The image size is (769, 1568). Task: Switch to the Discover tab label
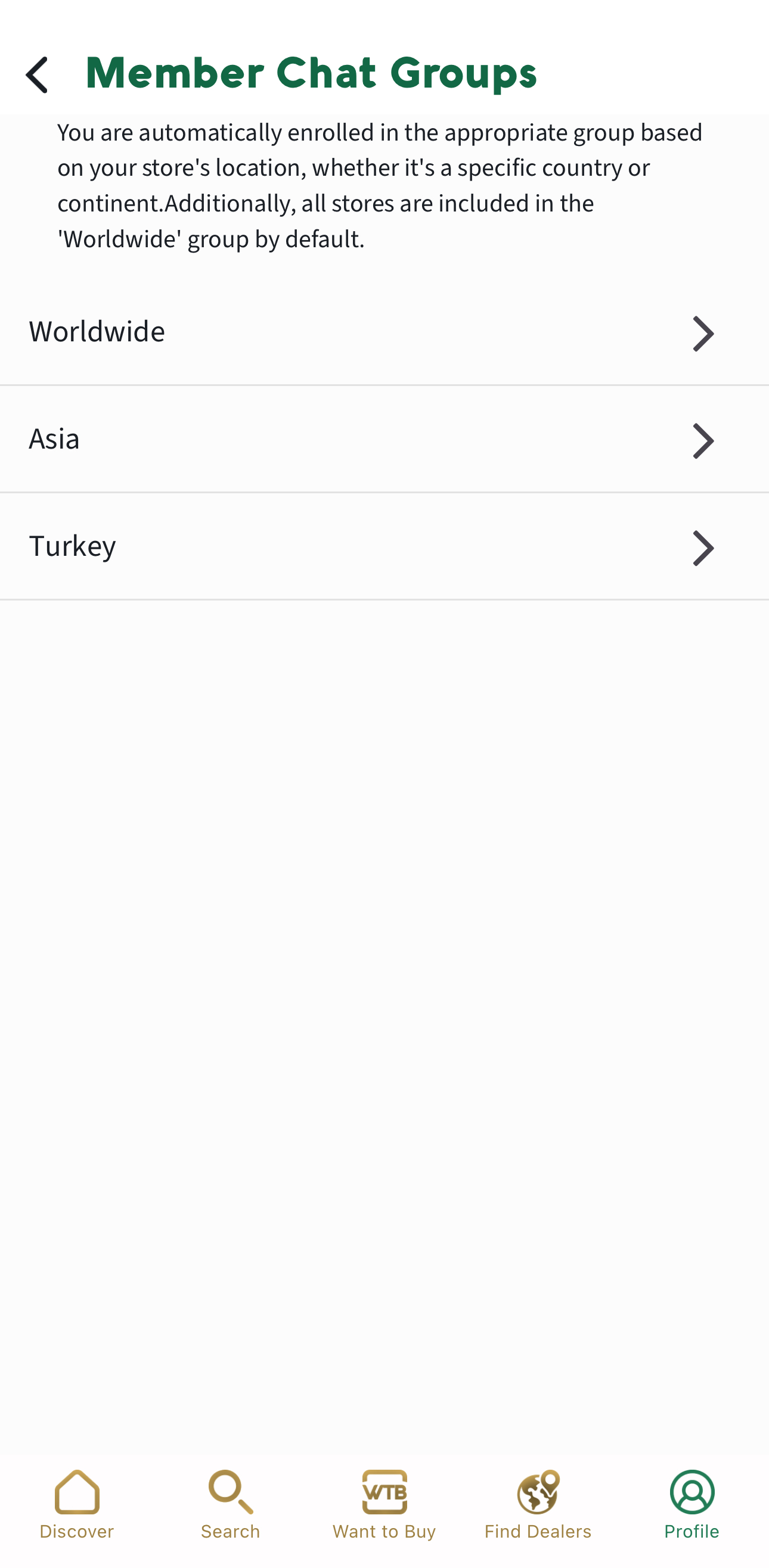[x=77, y=1532]
